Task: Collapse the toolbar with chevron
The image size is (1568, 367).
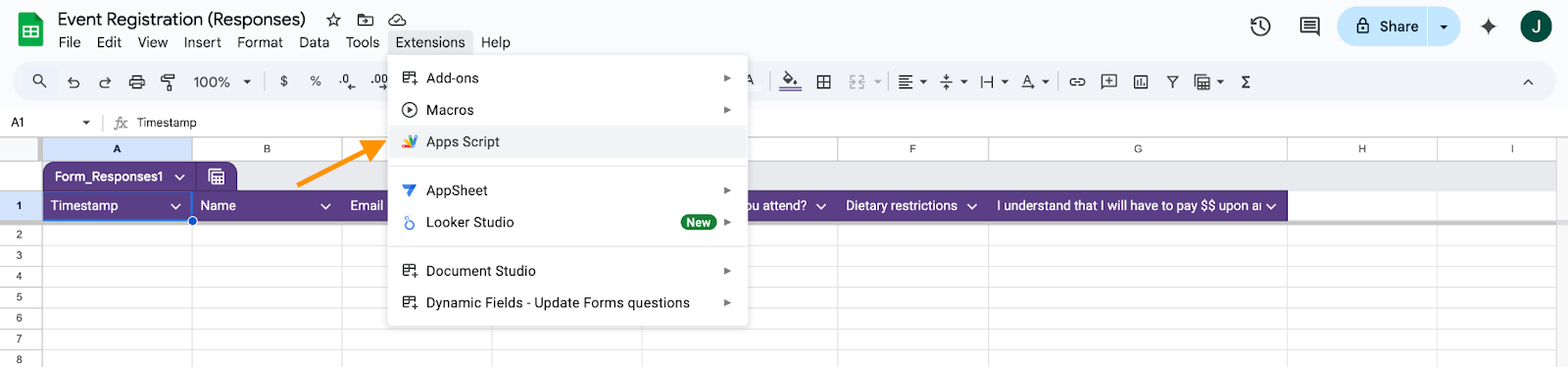Action: click(1528, 82)
